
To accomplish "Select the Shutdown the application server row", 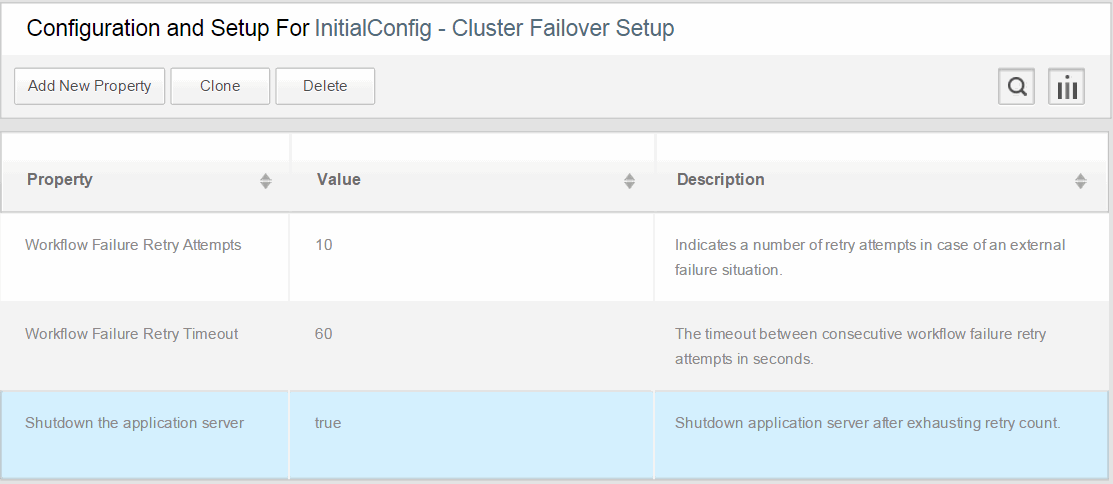I will [x=555, y=434].
